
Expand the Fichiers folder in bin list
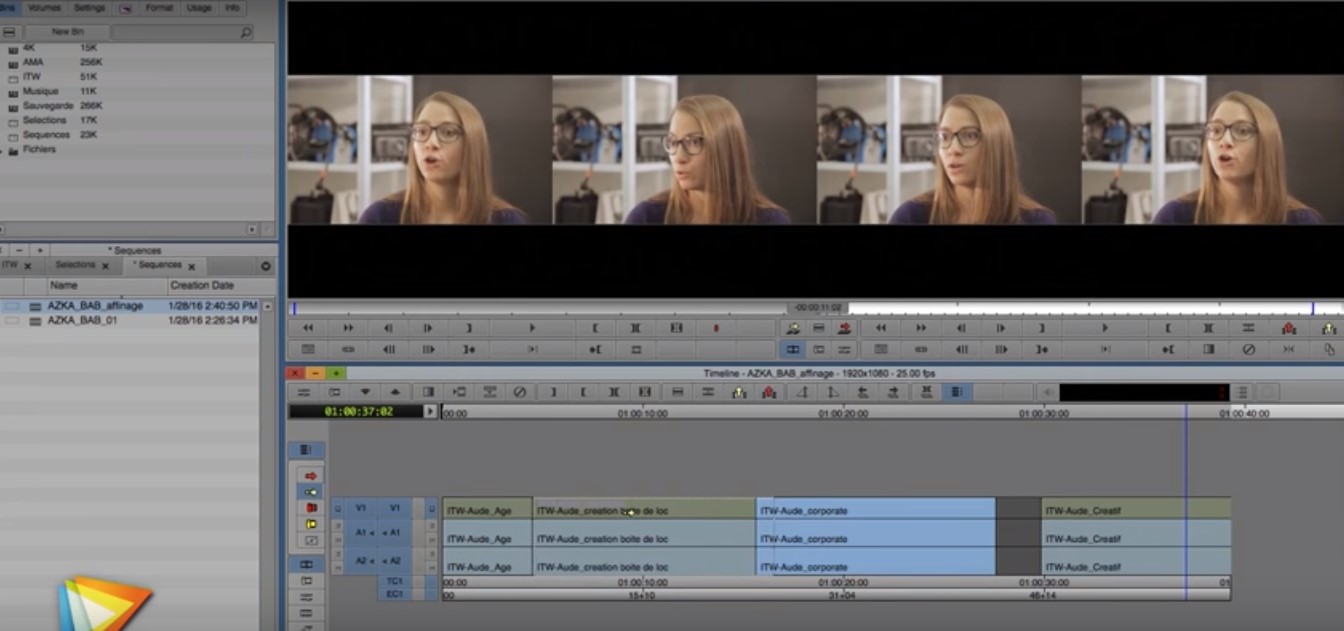(13, 150)
